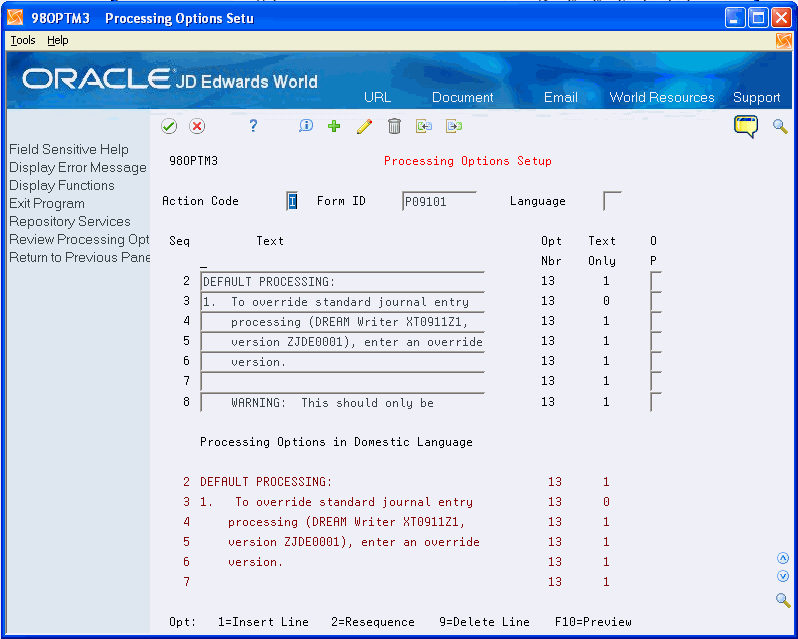Viewport: 798px width, 639px height.
Task: Click the 'Processing Options Setup' red title
Action: pos(468,161)
